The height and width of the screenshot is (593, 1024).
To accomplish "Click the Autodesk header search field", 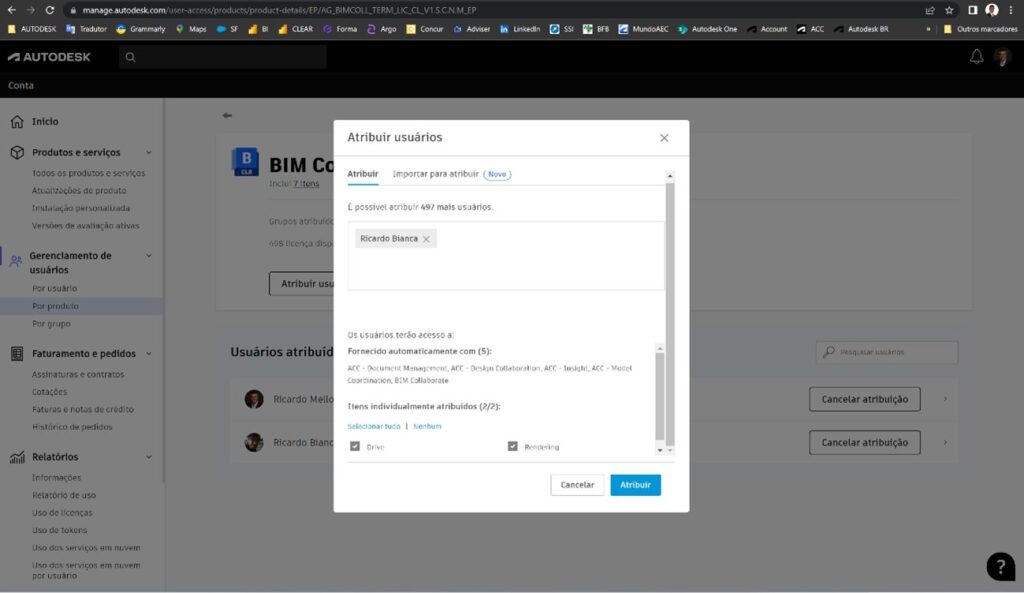I will click(223, 57).
